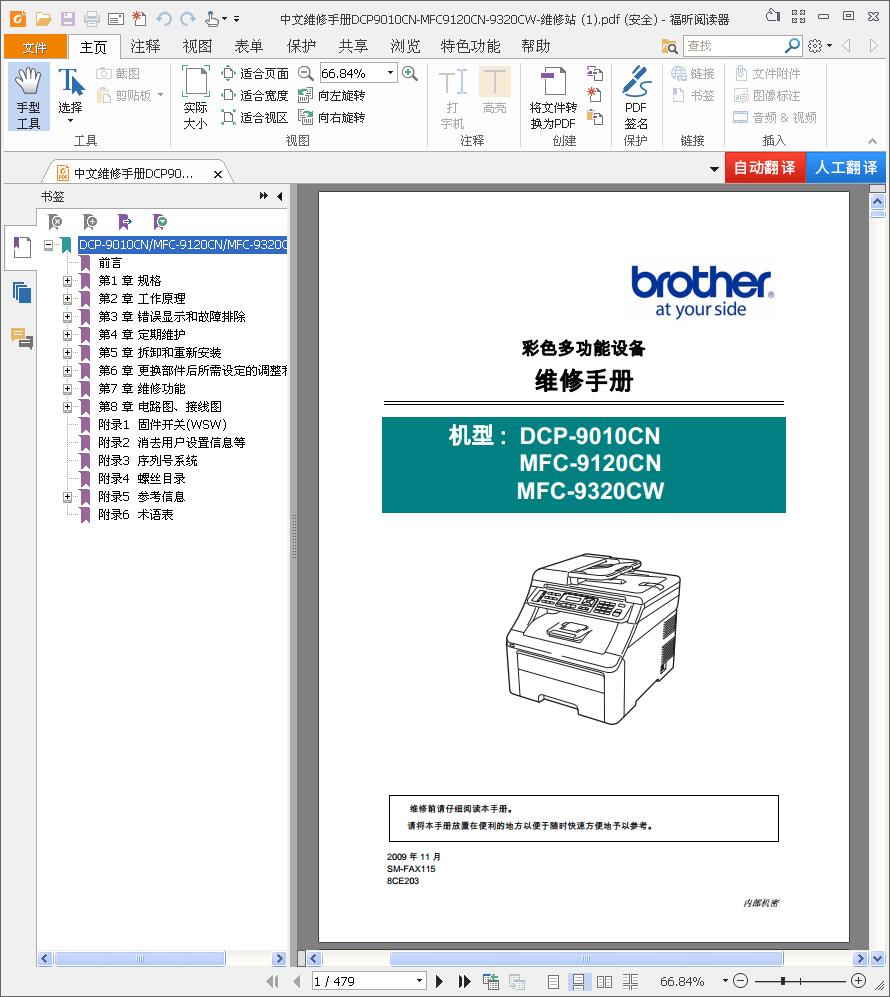
Task: Open the page number dropdown
Action: tap(420, 981)
